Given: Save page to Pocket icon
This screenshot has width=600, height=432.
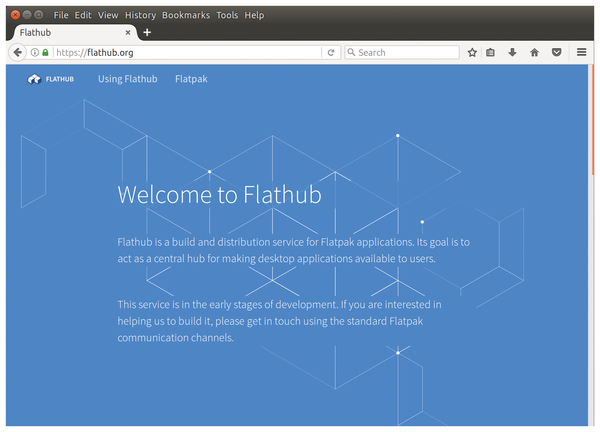Looking at the screenshot, I should click(x=556, y=52).
